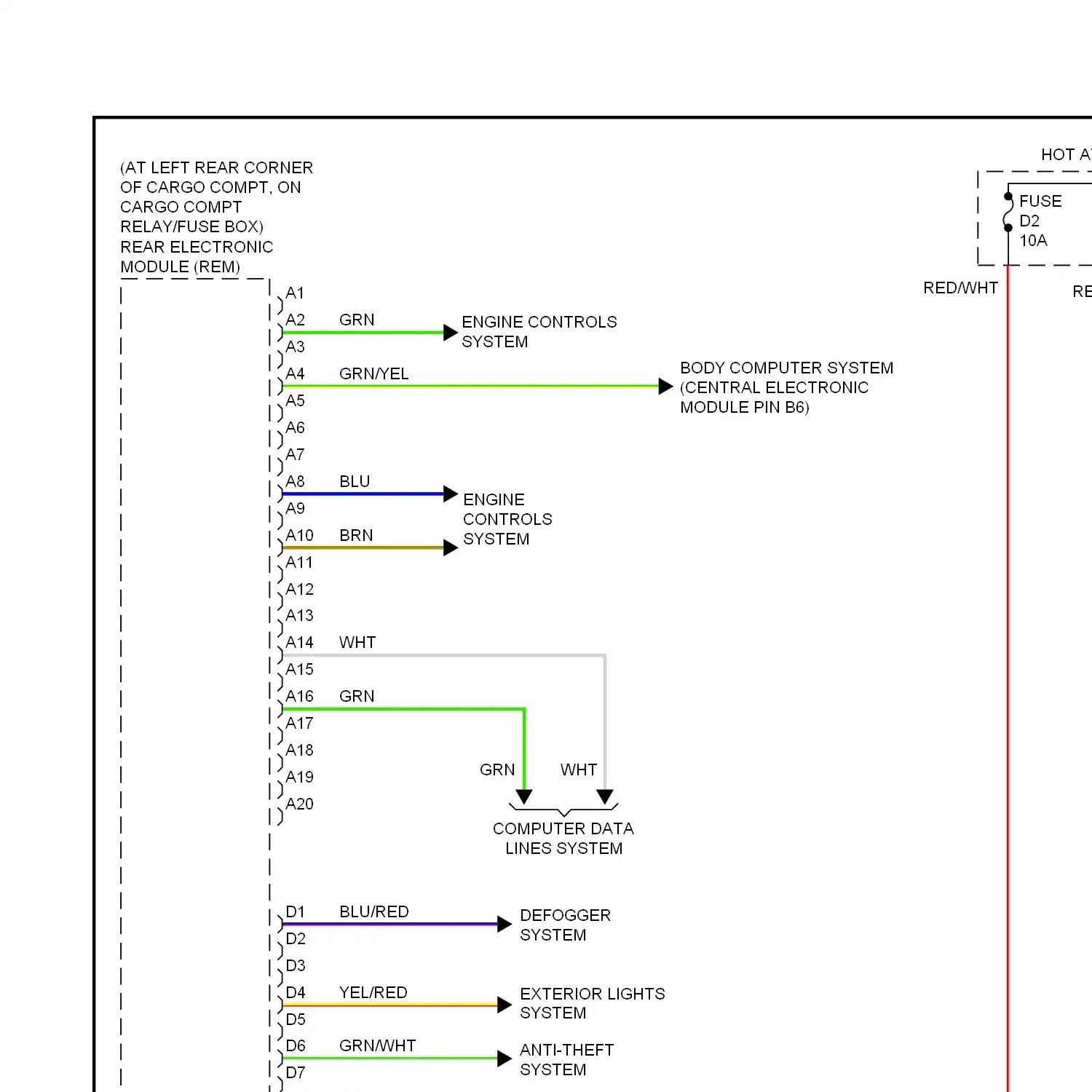Select pin label D3
The height and width of the screenshot is (1092, 1092).
click(x=296, y=966)
